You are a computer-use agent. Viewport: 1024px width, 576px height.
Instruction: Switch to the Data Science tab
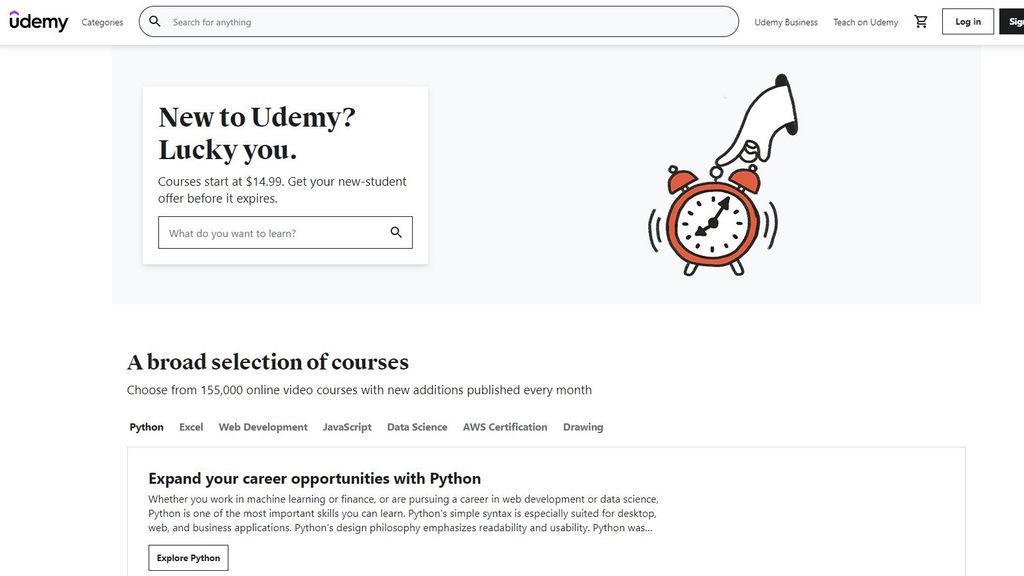pyautogui.click(x=416, y=427)
